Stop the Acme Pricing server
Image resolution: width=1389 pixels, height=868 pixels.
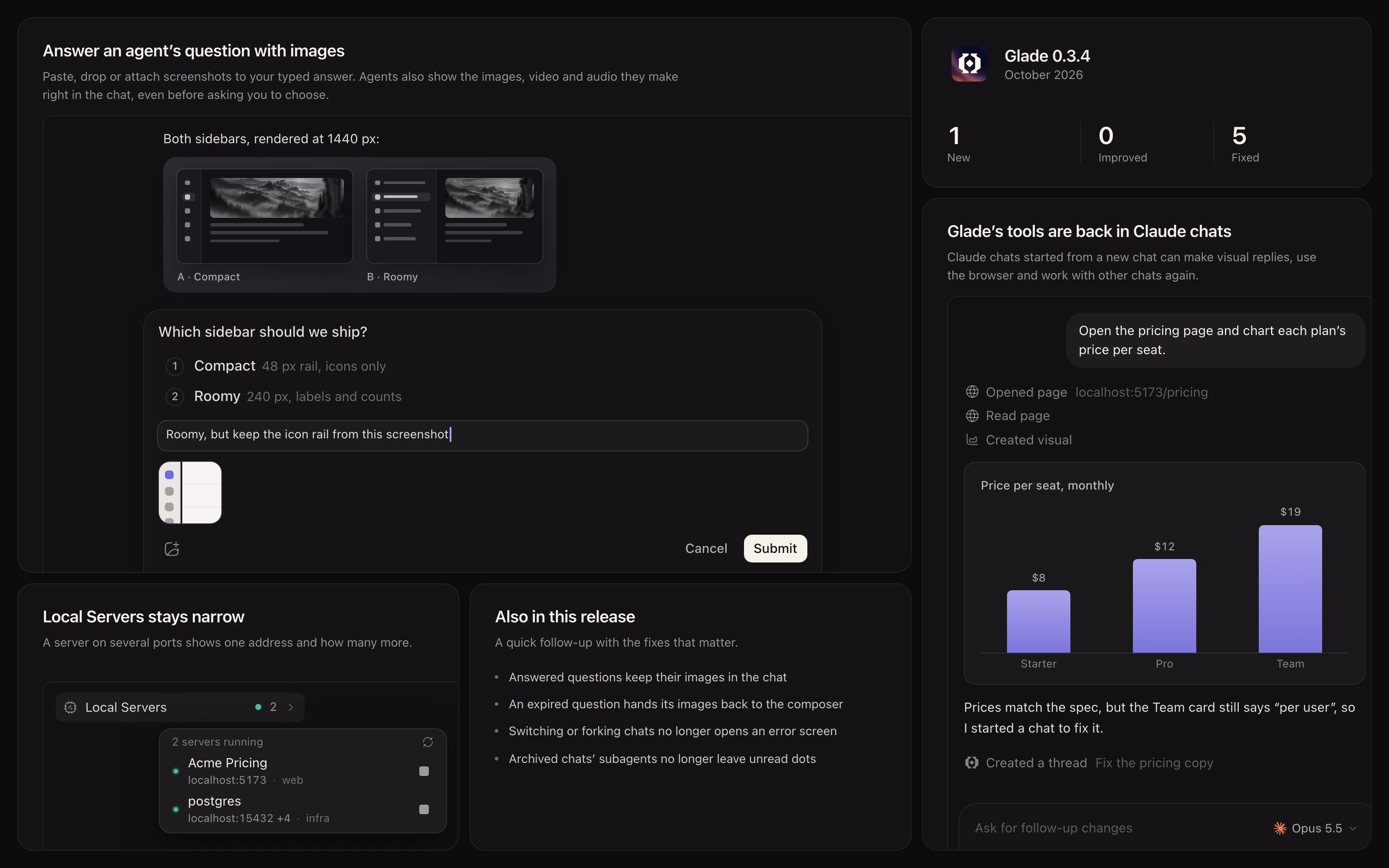(424, 771)
